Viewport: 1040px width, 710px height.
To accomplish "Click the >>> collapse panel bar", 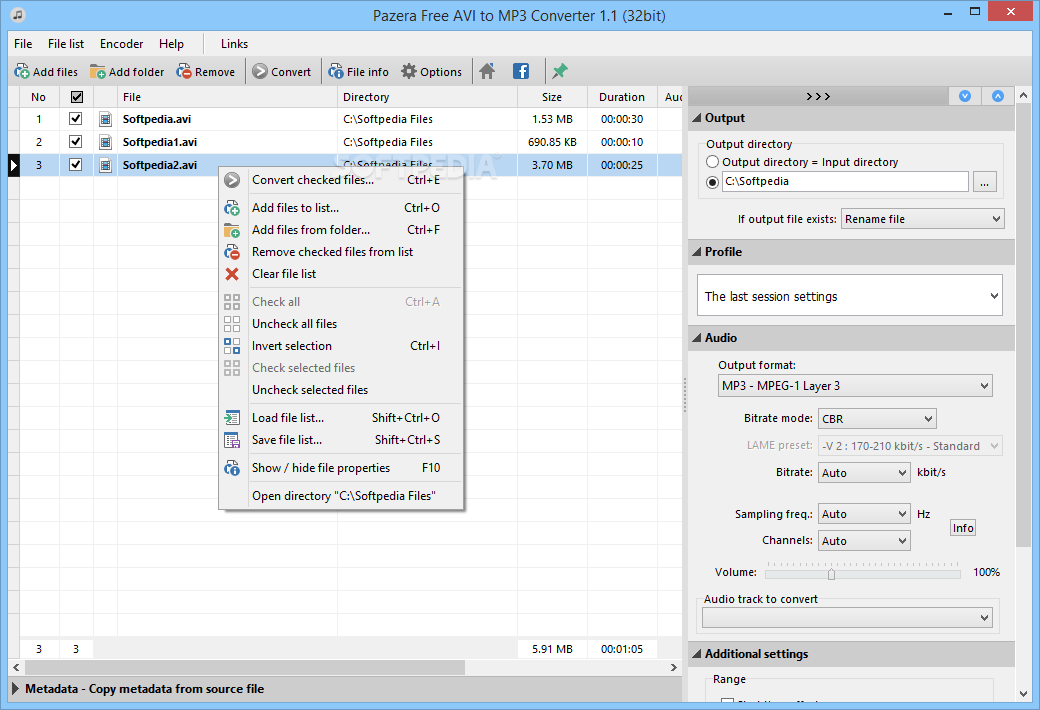I will click(x=818, y=96).
